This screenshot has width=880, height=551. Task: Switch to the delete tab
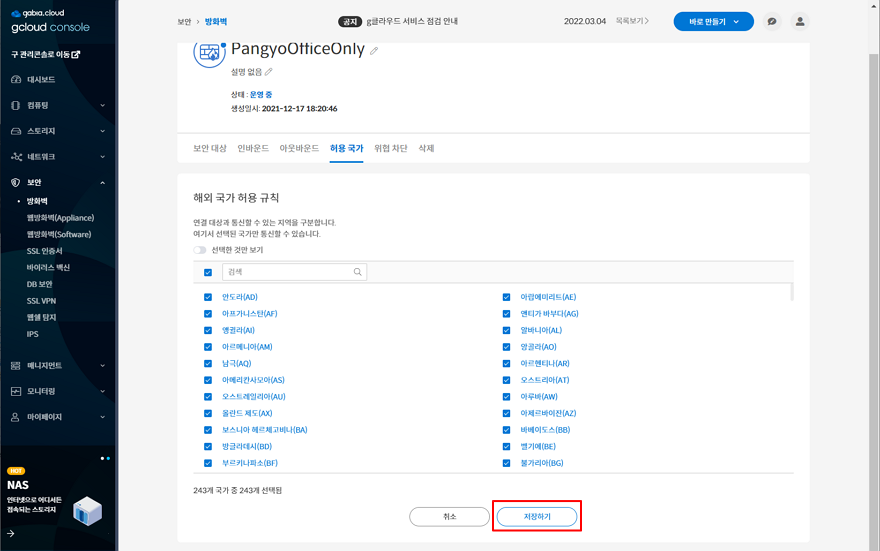pyautogui.click(x=427, y=149)
